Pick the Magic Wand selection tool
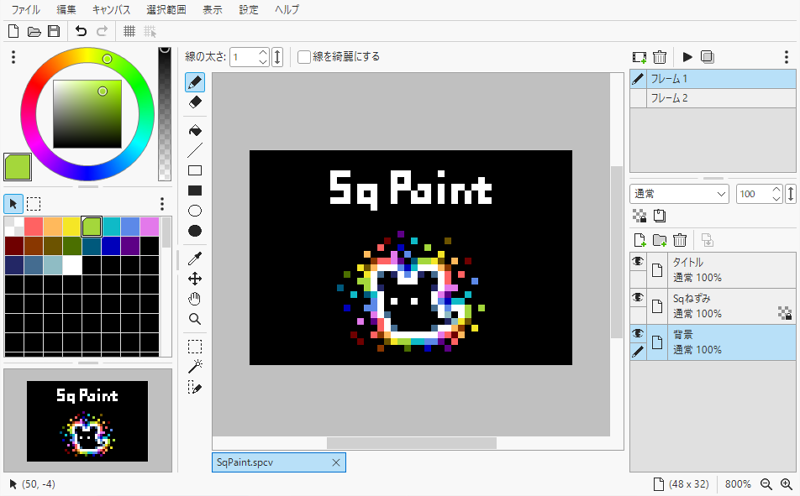The image size is (800, 496). pyautogui.click(x=196, y=366)
